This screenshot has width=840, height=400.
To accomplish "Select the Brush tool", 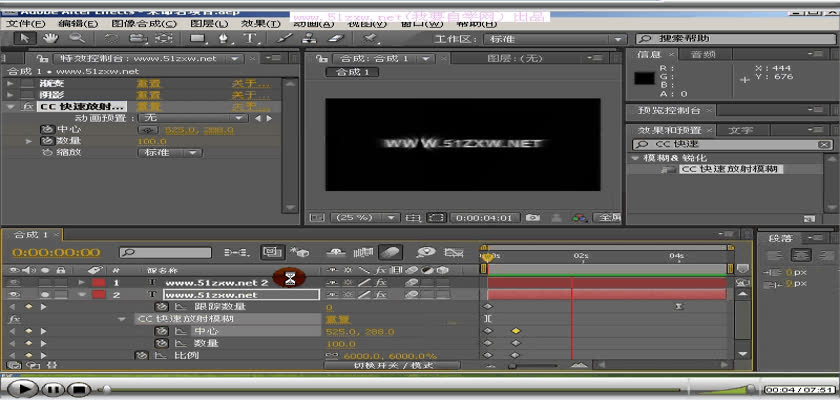I will (284, 39).
